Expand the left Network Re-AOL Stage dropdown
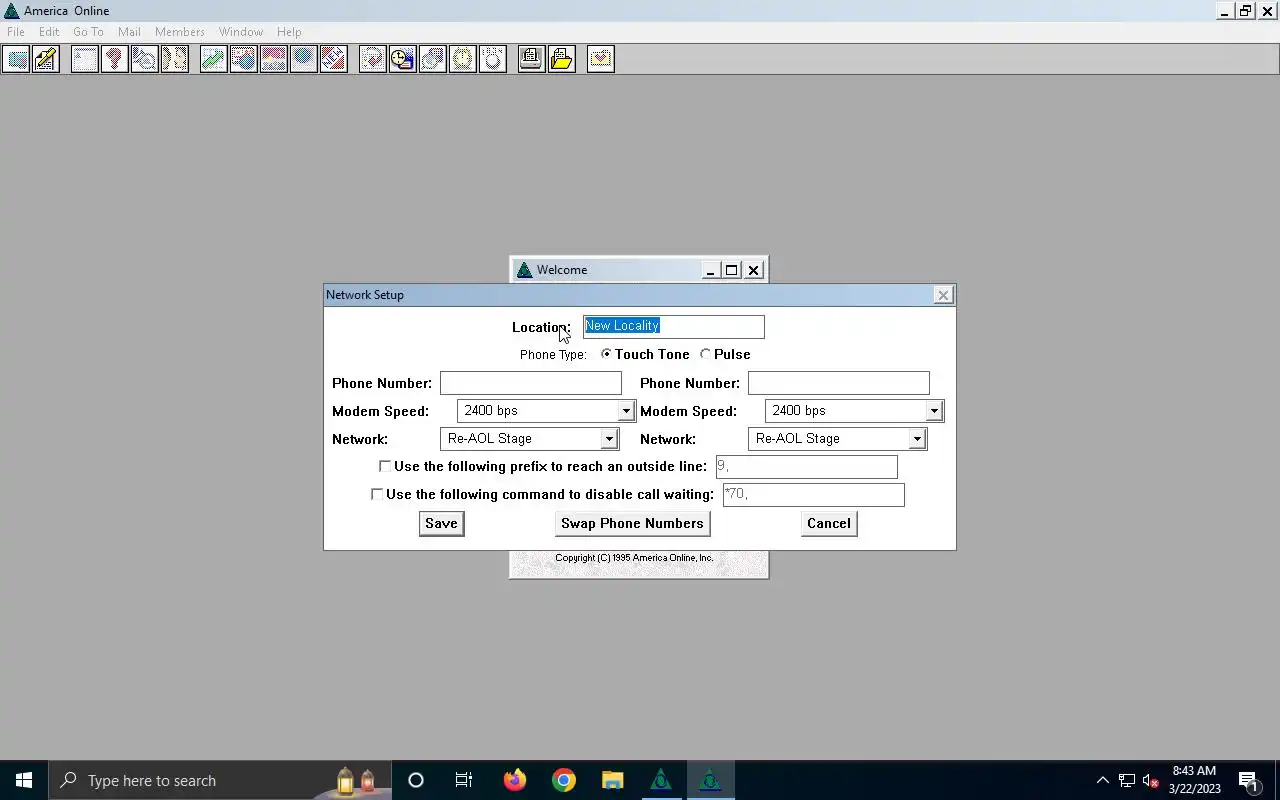Image resolution: width=1280 pixels, height=800 pixels. (609, 439)
